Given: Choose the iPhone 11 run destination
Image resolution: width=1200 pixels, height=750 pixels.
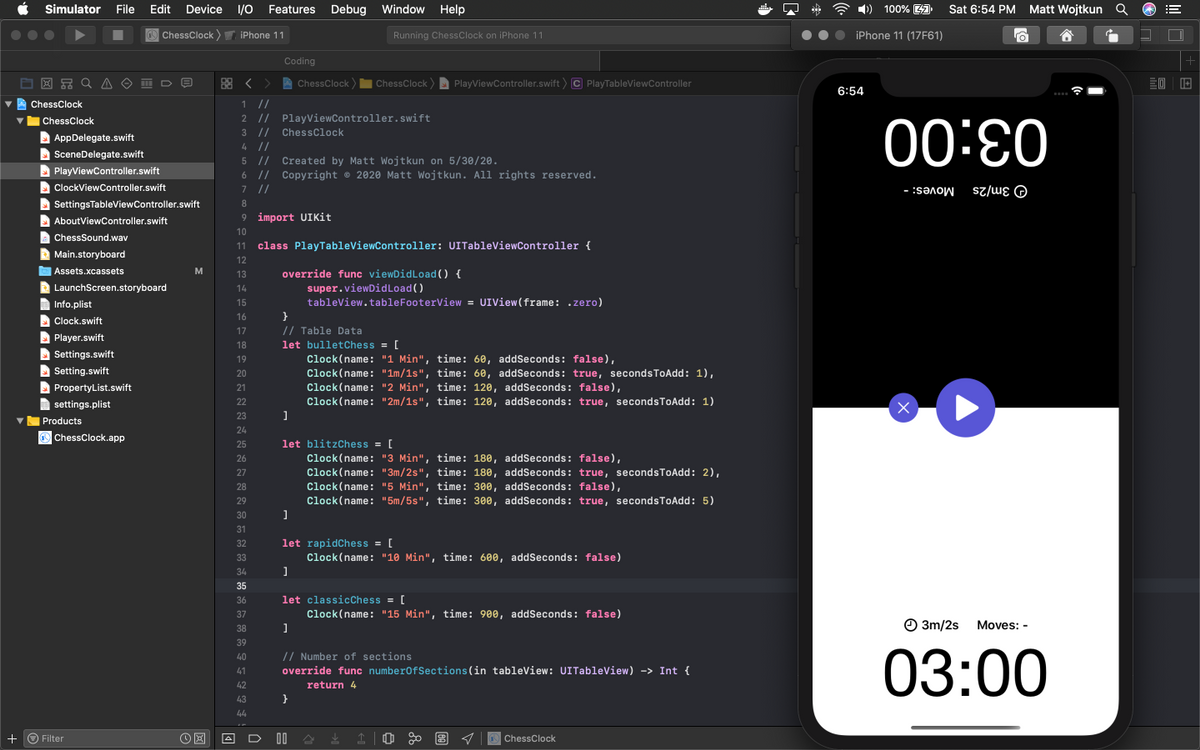Looking at the screenshot, I should [x=255, y=35].
